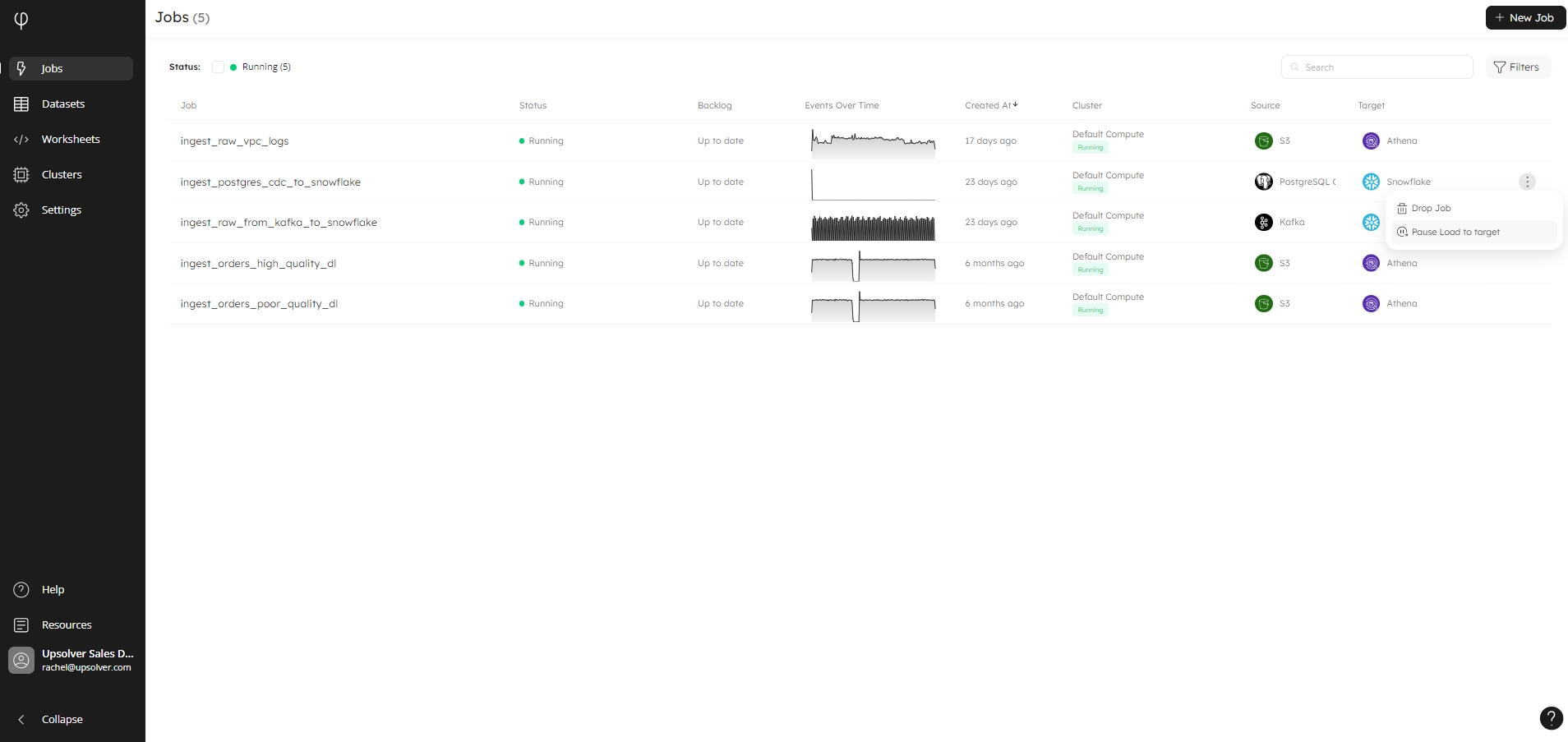The height and width of the screenshot is (742, 1568).
Task: Toggle the Running status checkbox
Action: (219, 67)
